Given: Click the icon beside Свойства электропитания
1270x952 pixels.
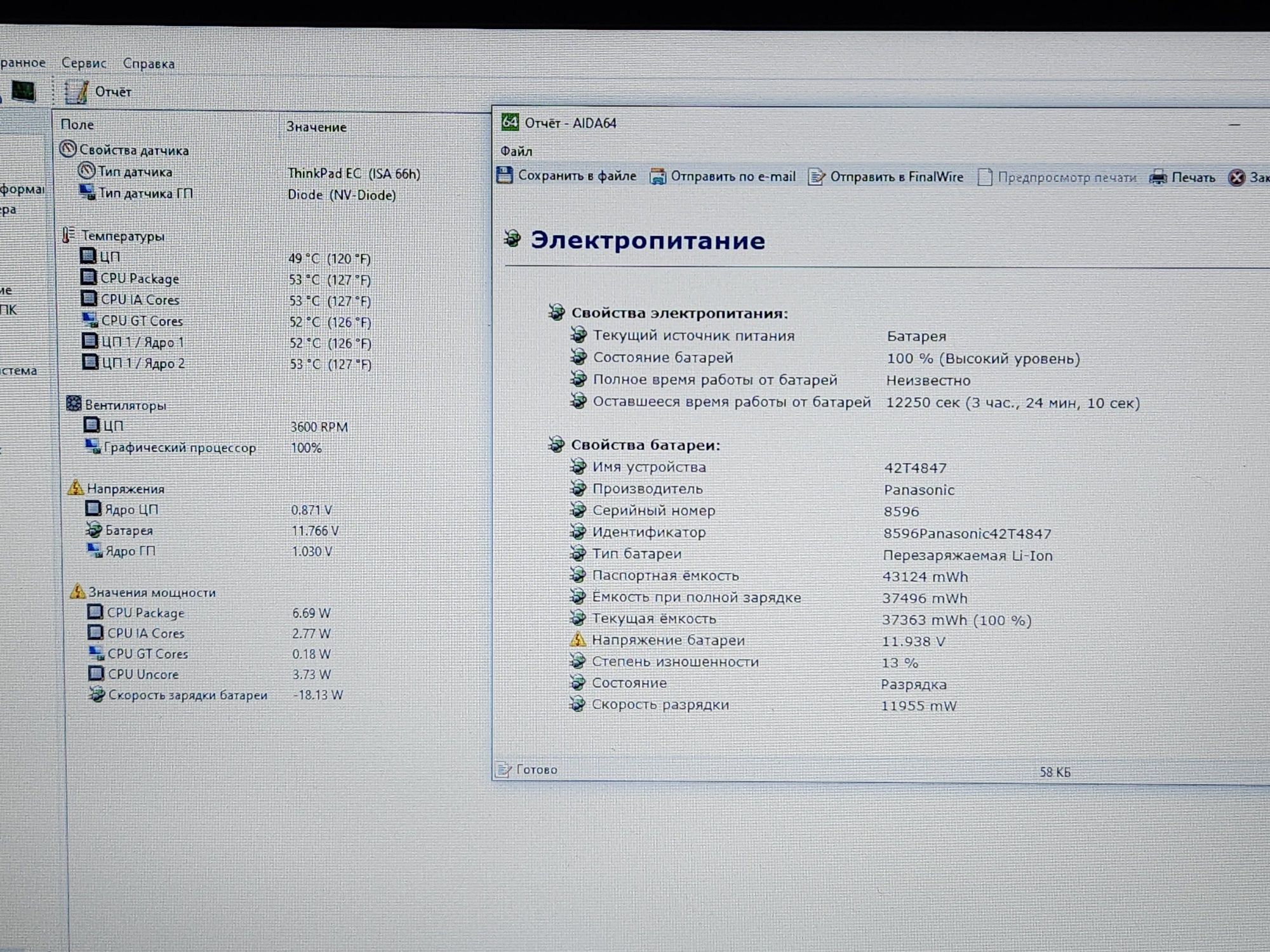Looking at the screenshot, I should (x=556, y=312).
